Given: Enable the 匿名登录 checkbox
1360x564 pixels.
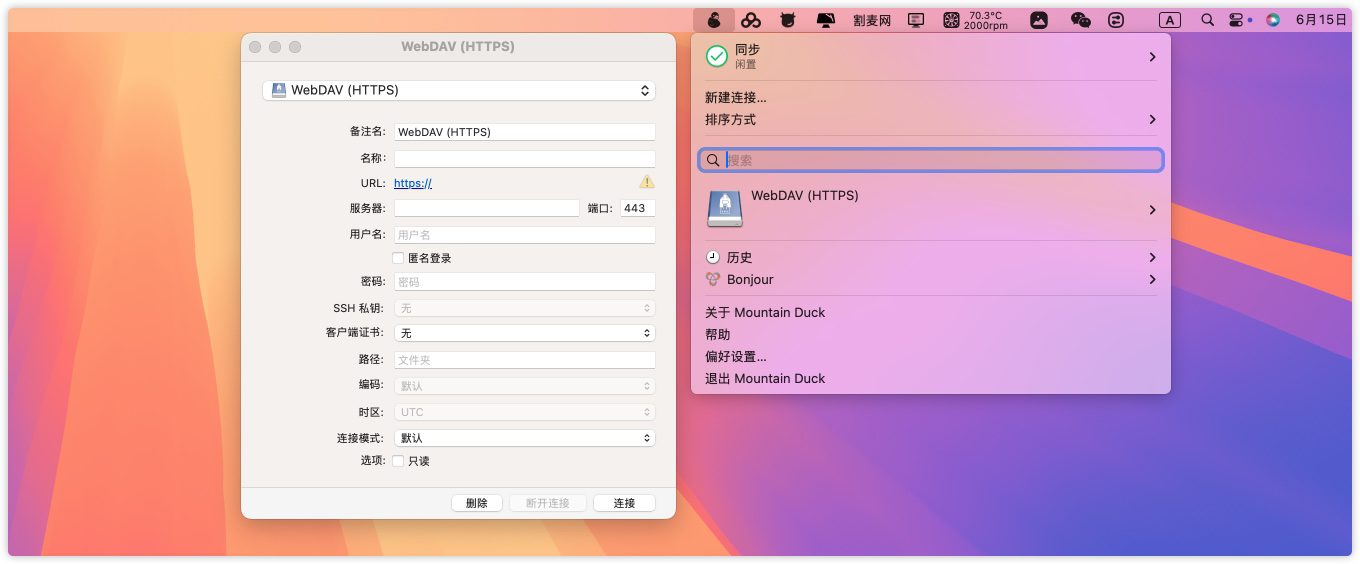Looking at the screenshot, I should (x=398, y=258).
